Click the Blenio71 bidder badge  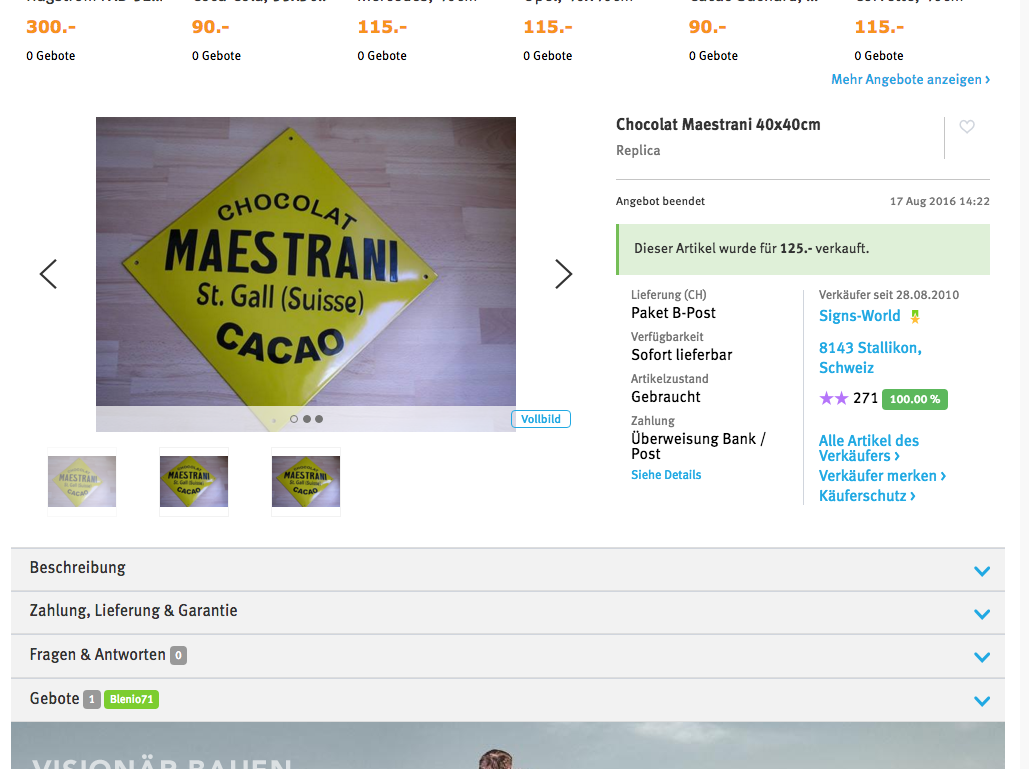[131, 699]
